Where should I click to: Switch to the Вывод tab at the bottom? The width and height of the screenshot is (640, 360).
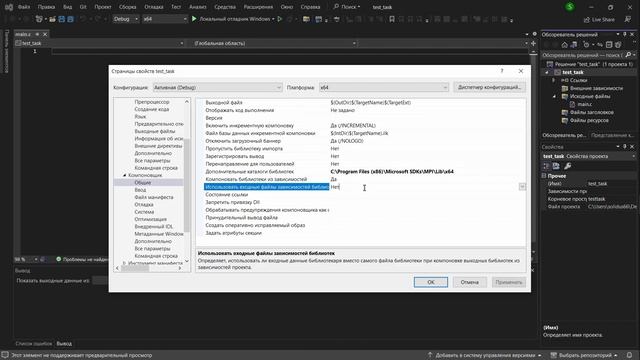click(64, 344)
